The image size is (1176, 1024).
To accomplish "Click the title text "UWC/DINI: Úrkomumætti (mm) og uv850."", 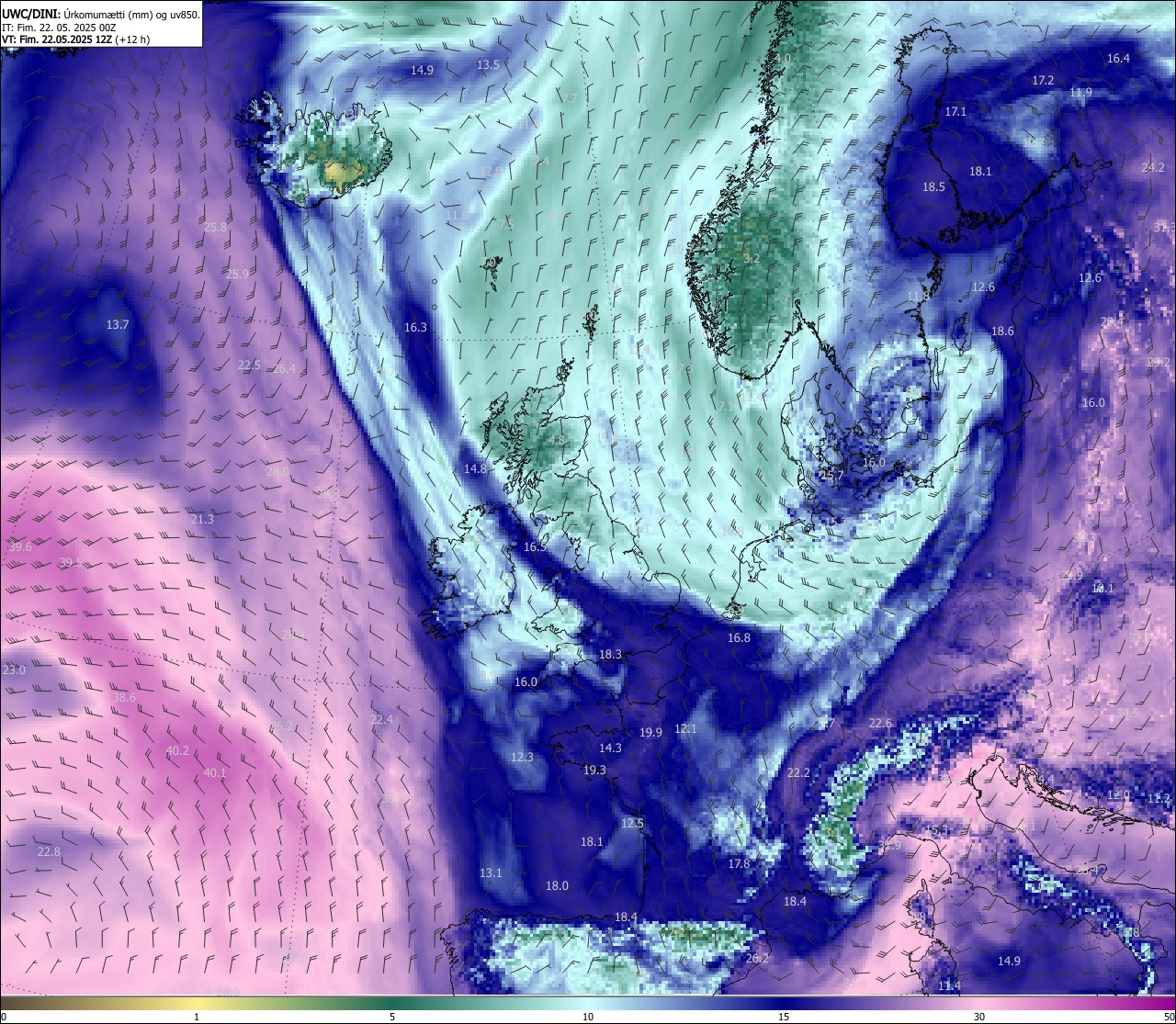I will click(100, 15).
